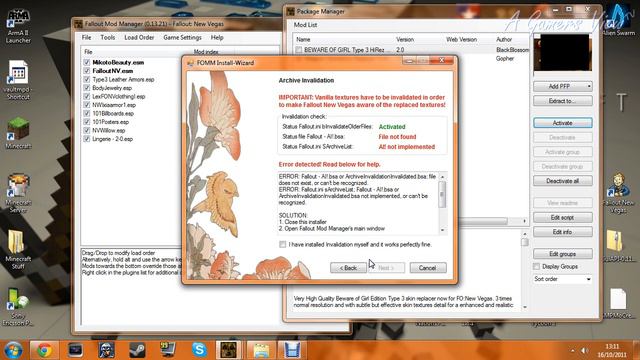Click the volume speaker tray icon
Image resolution: width=640 pixels, height=360 pixels.
584,351
